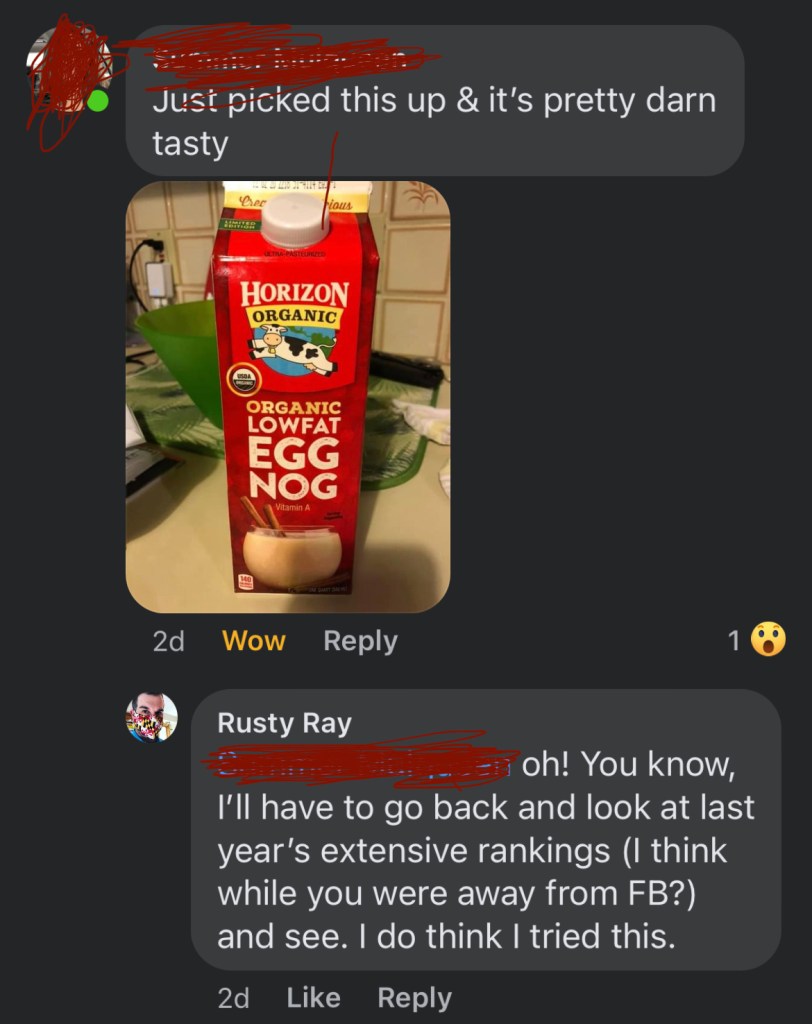The height and width of the screenshot is (1024, 812).
Task: Reply to the eggnog photo comment
Action: tap(361, 641)
